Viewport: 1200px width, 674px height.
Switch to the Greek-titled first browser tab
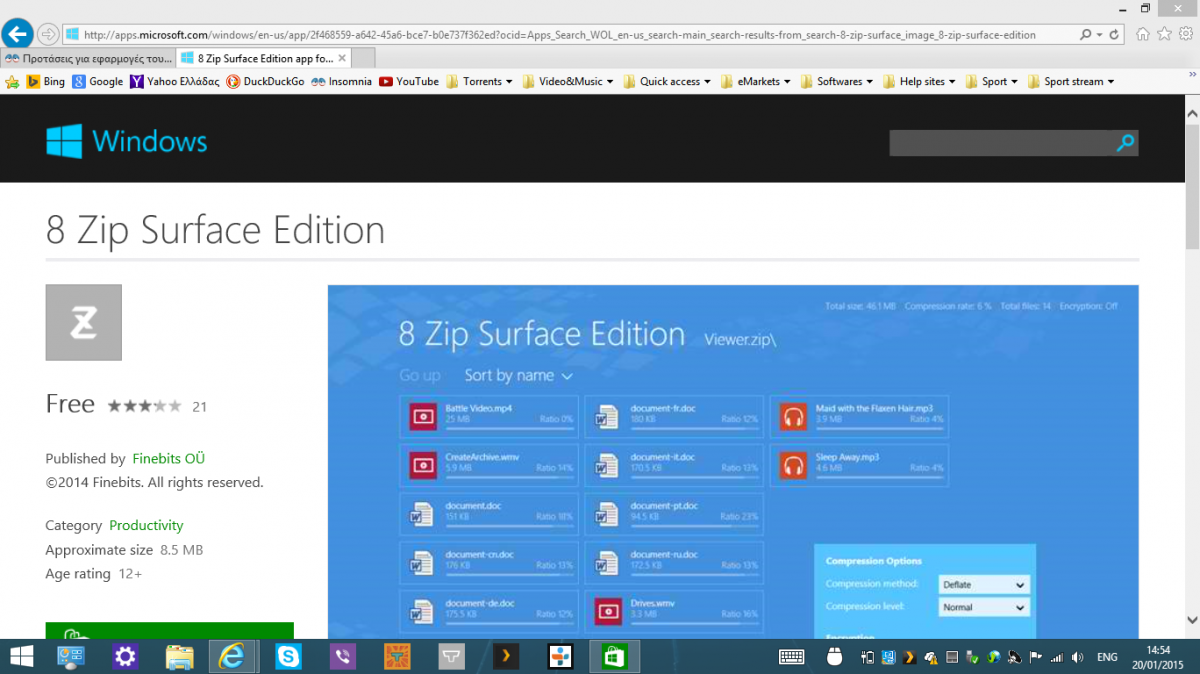[x=88, y=58]
